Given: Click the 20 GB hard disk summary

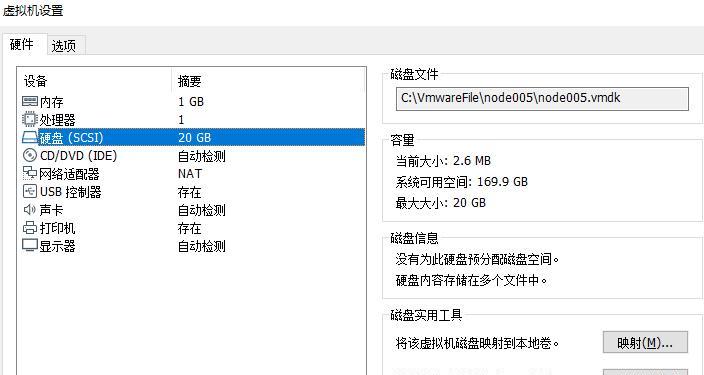Looking at the screenshot, I should click(194, 138).
